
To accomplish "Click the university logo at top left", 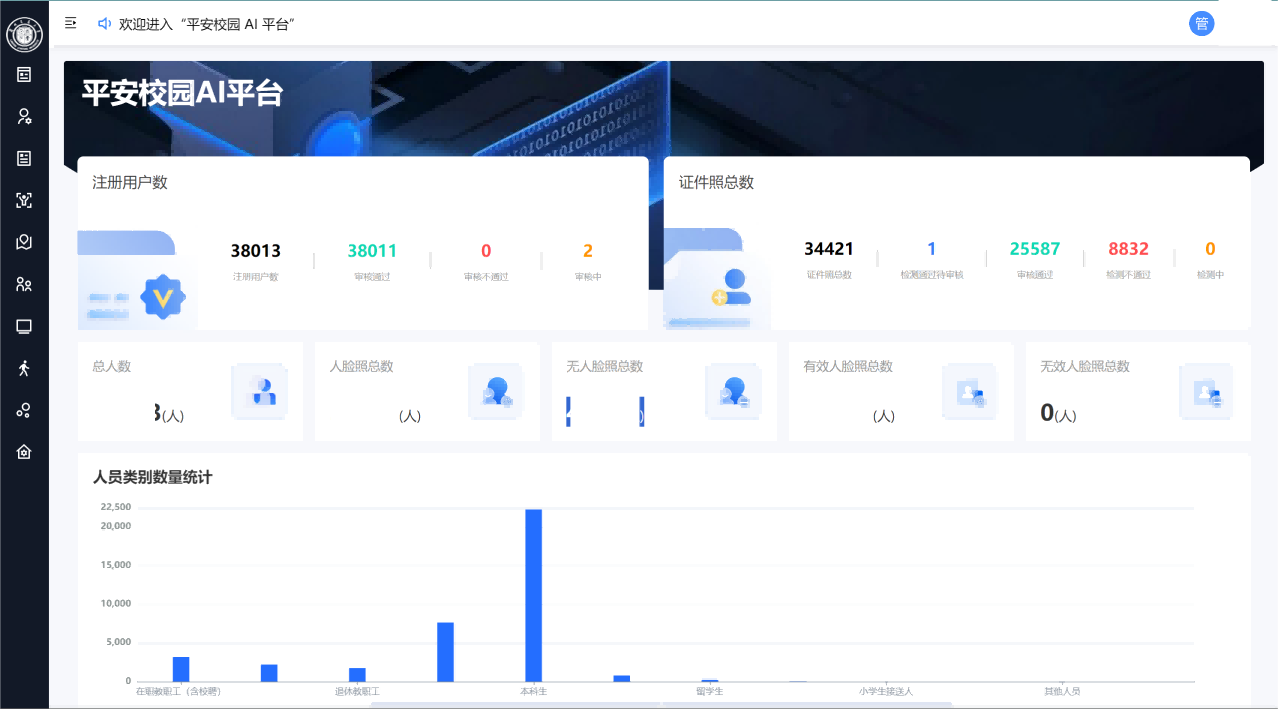I will click(x=24, y=35).
